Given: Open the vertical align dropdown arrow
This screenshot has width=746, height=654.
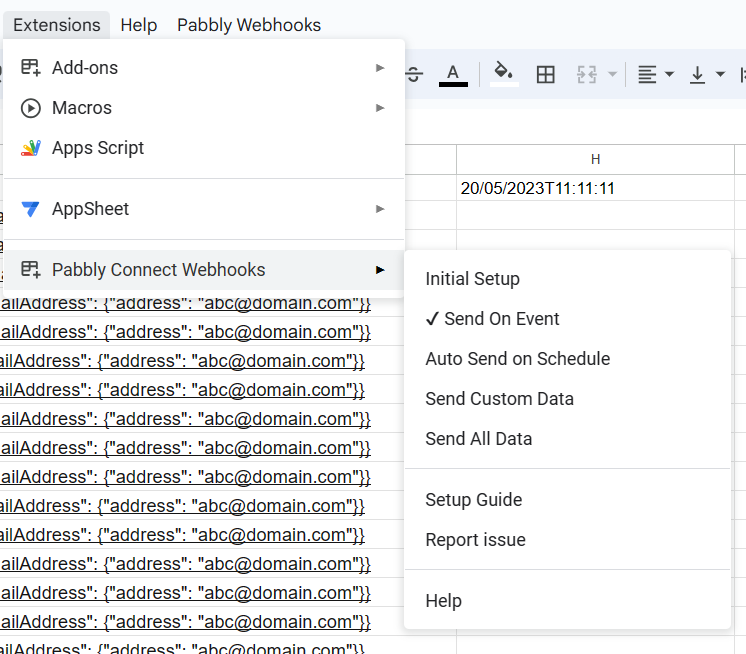Looking at the screenshot, I should 720,74.
